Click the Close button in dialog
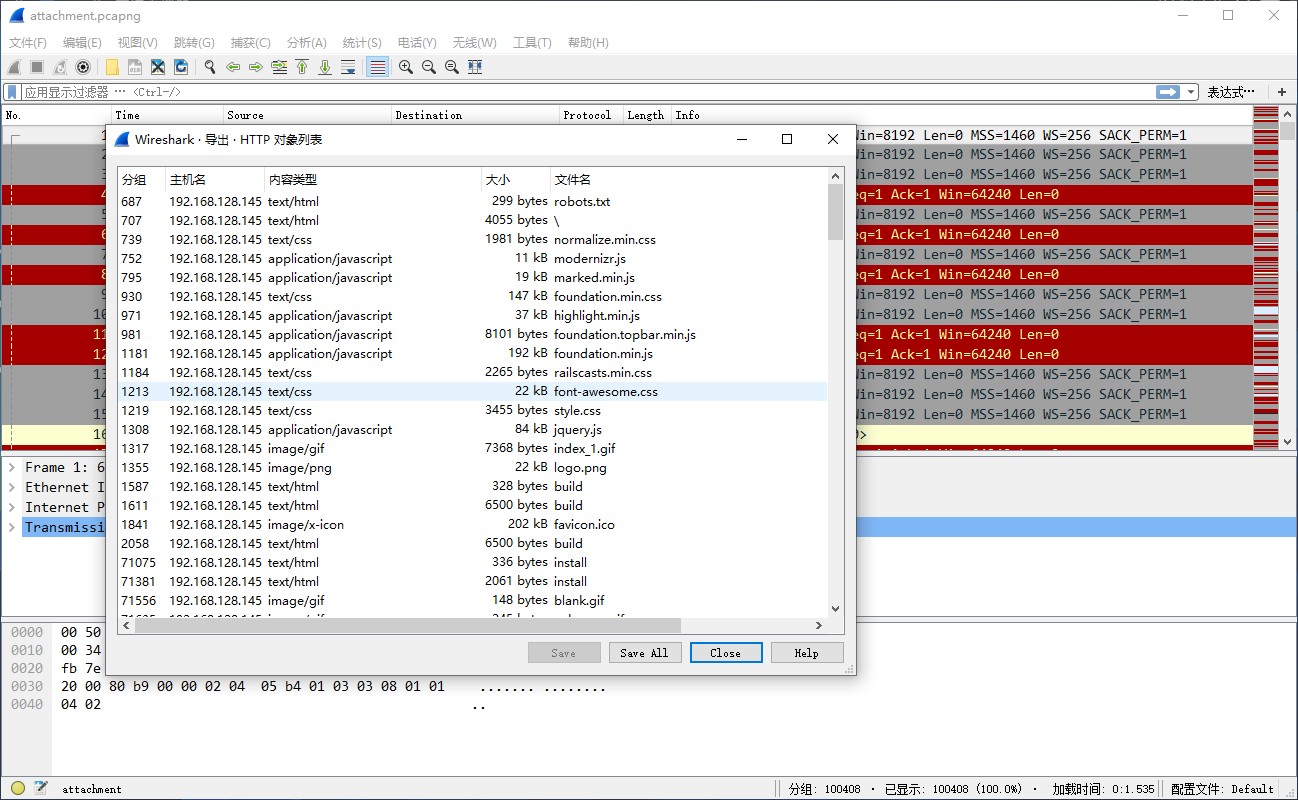Viewport: 1298px width, 800px height. tap(726, 653)
